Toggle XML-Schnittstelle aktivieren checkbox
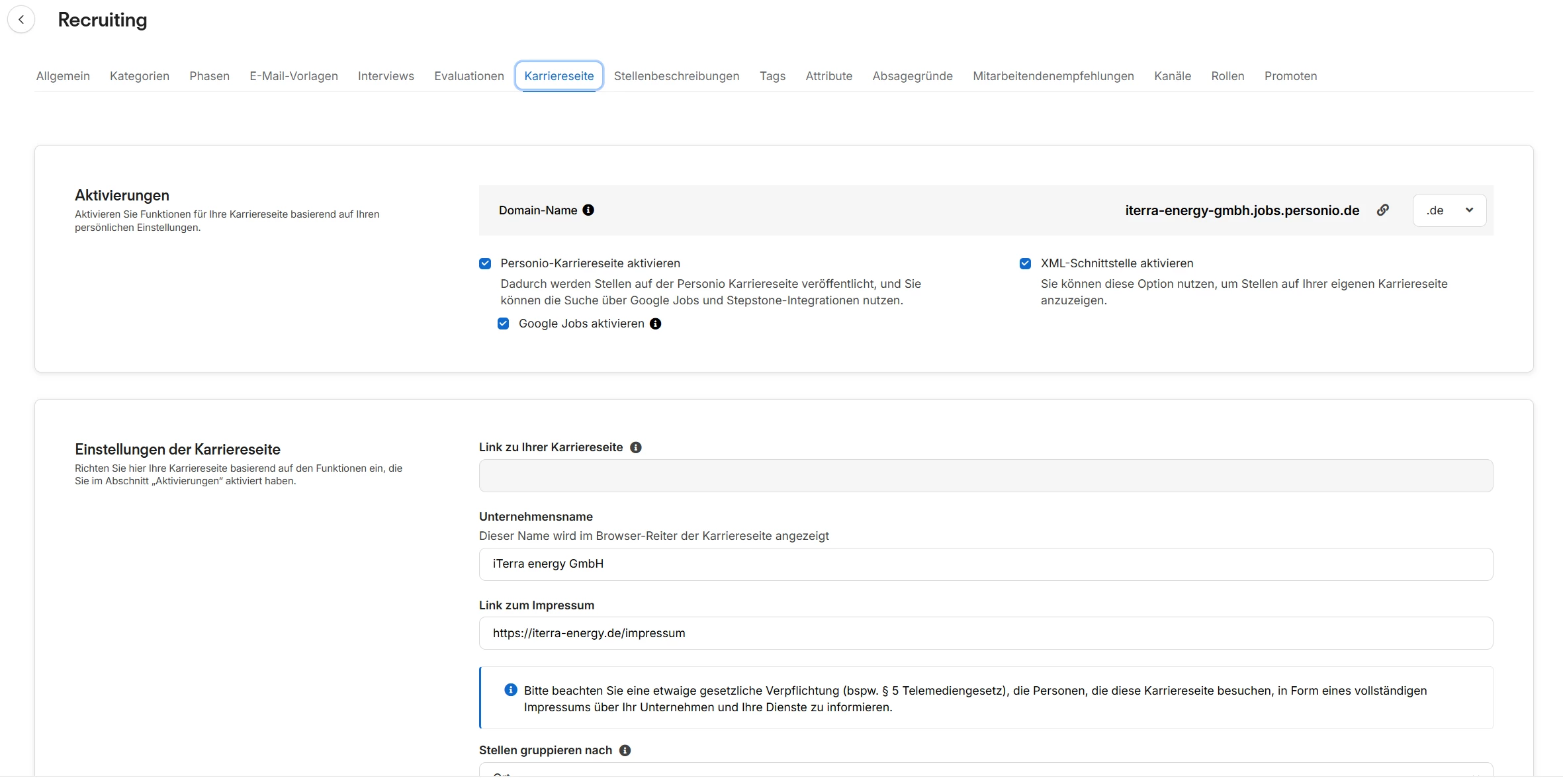 click(x=1025, y=263)
